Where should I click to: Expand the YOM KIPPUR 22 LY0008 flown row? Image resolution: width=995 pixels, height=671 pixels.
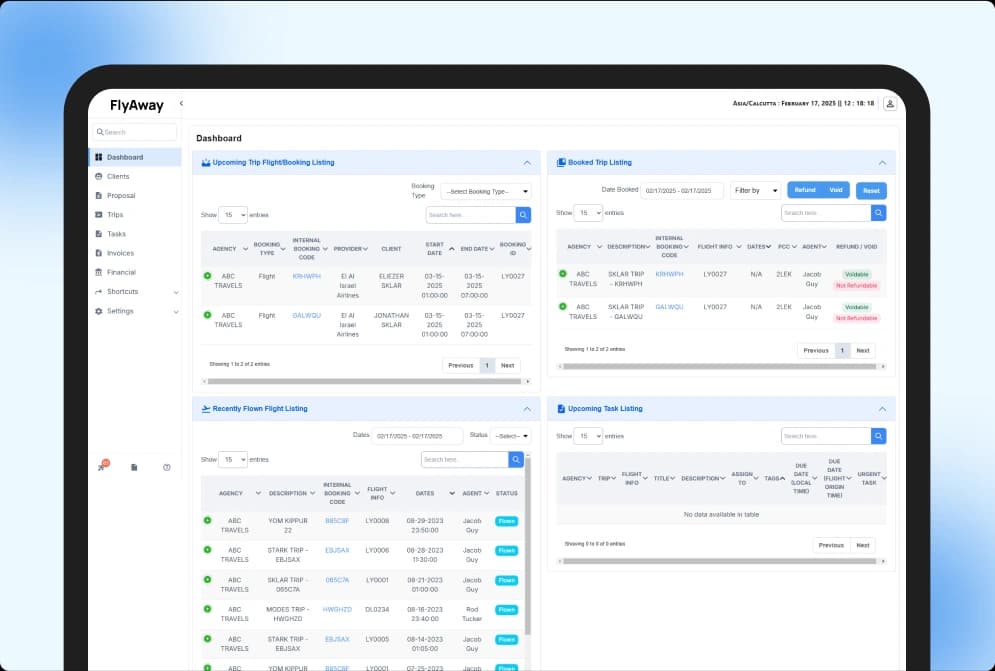tap(208, 521)
